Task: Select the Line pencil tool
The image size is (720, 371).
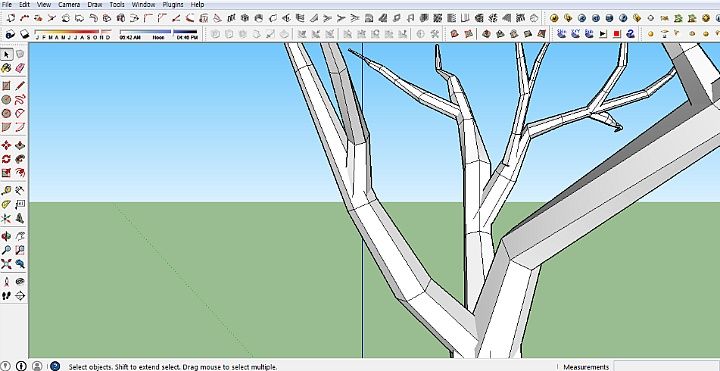Action: point(20,86)
